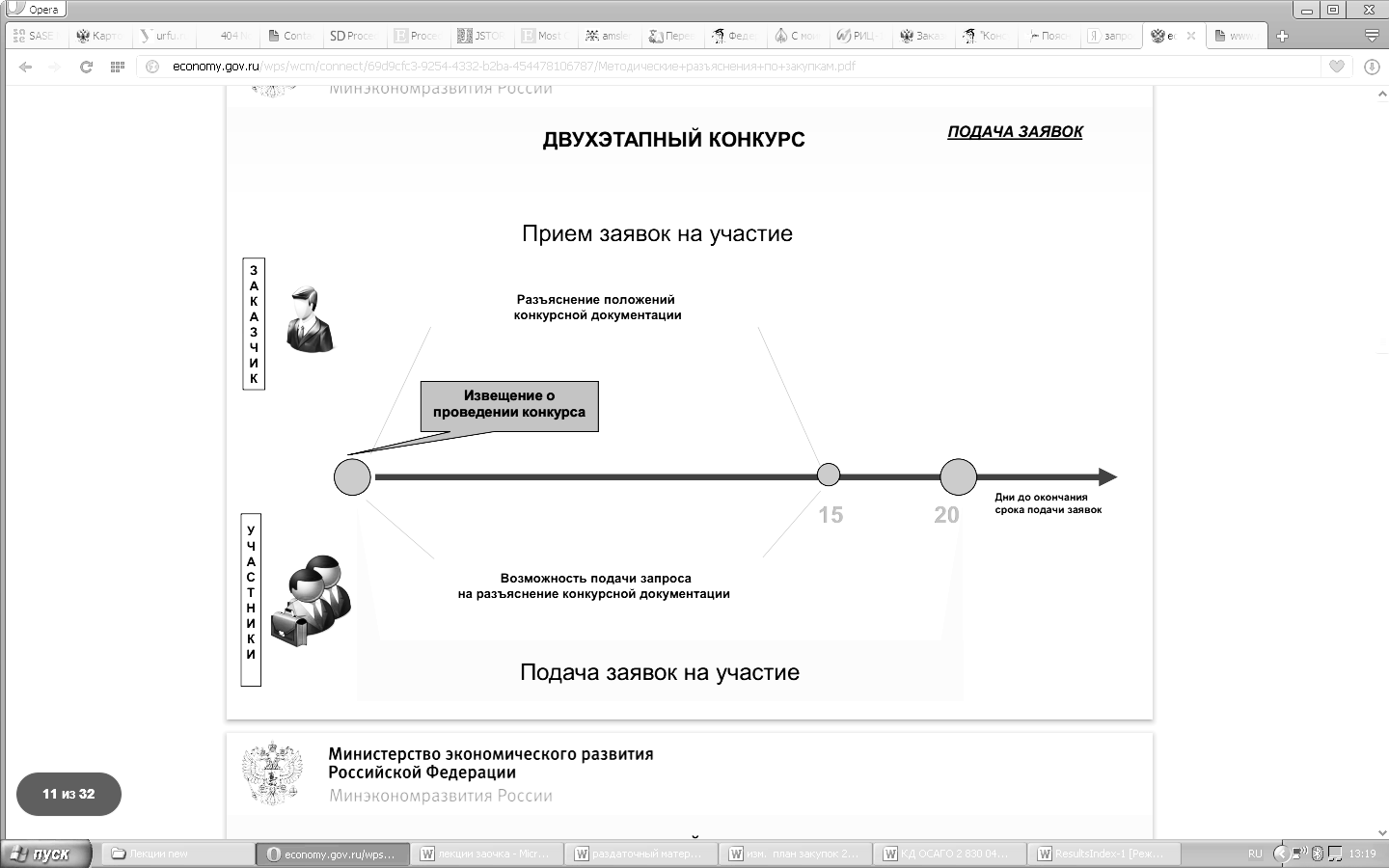The image size is (1389, 868).
Task: Open лекции заочка Word taskbar window
Action: pos(487,854)
